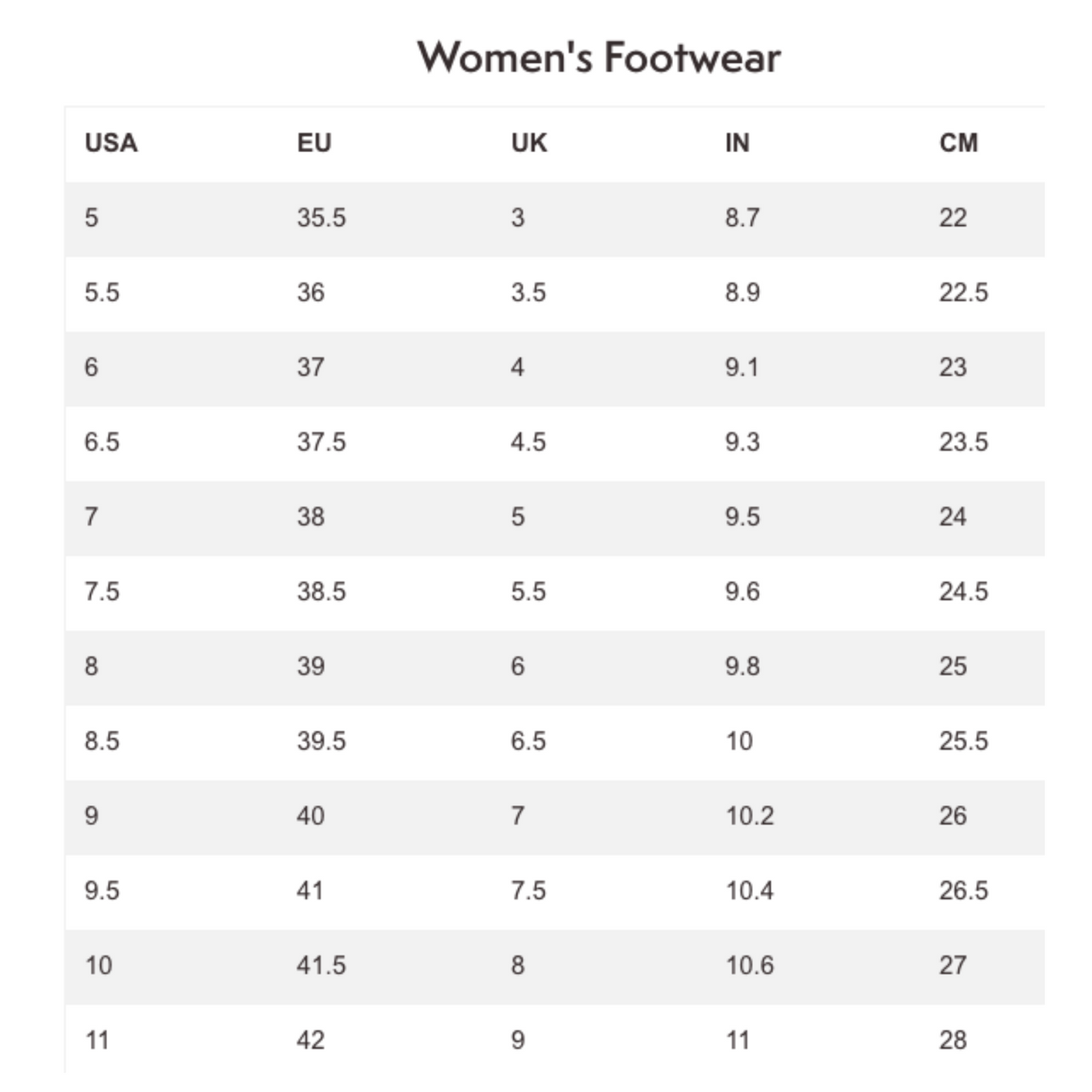Screen dimensions: 1092x1092
Task: Select USA size 5.5 cell
Action: coord(102,292)
